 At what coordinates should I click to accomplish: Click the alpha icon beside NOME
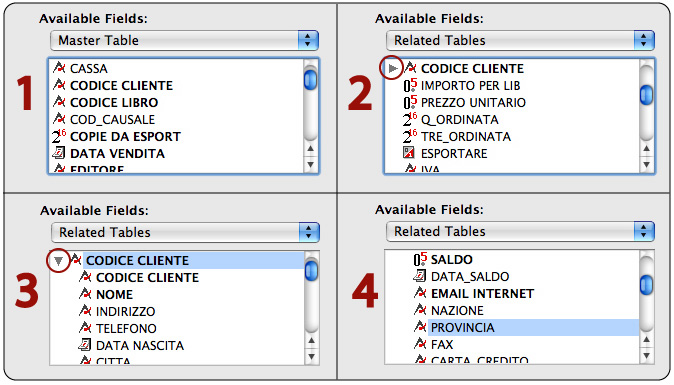(85, 293)
